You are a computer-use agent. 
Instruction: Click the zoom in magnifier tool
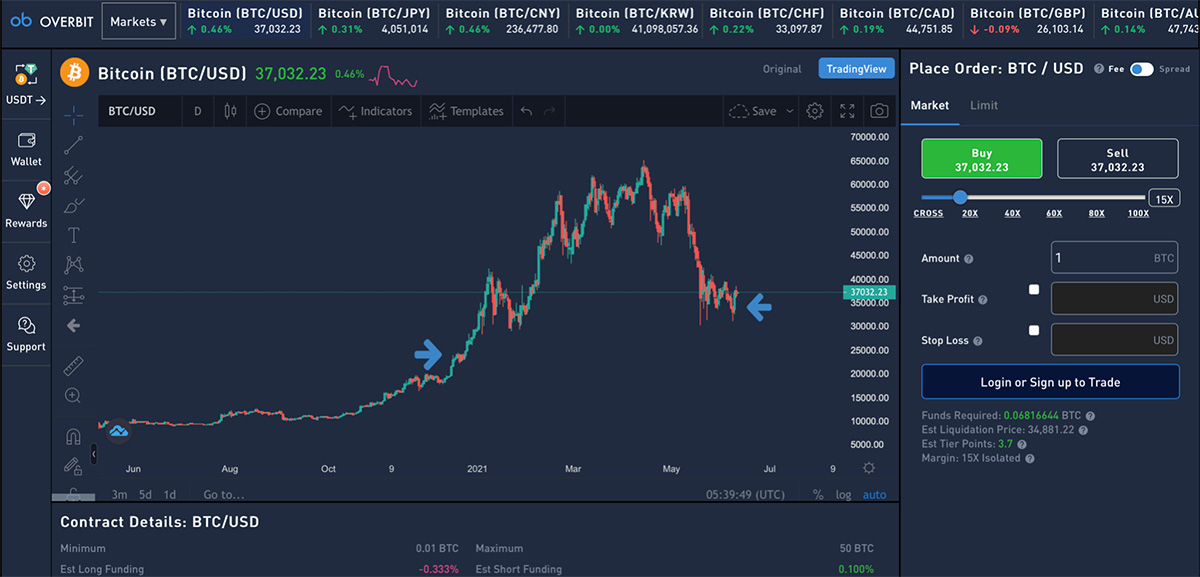coord(74,395)
